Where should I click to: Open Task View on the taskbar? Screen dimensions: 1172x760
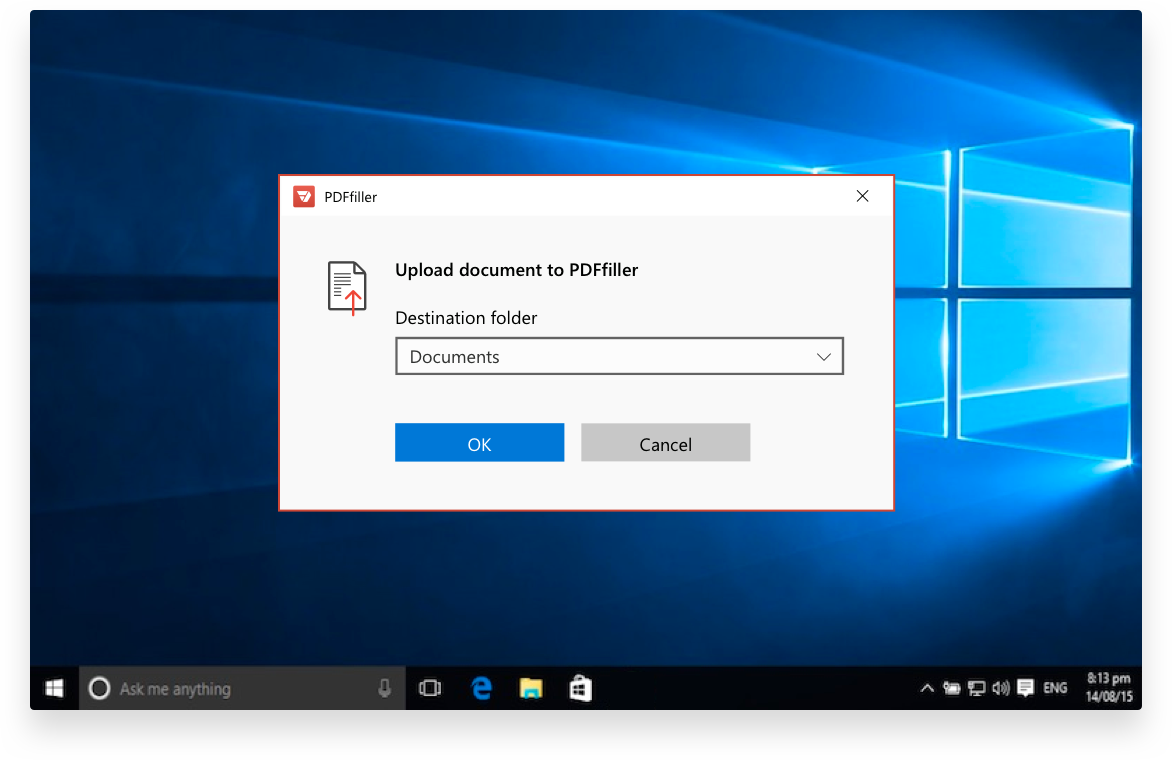pos(430,688)
